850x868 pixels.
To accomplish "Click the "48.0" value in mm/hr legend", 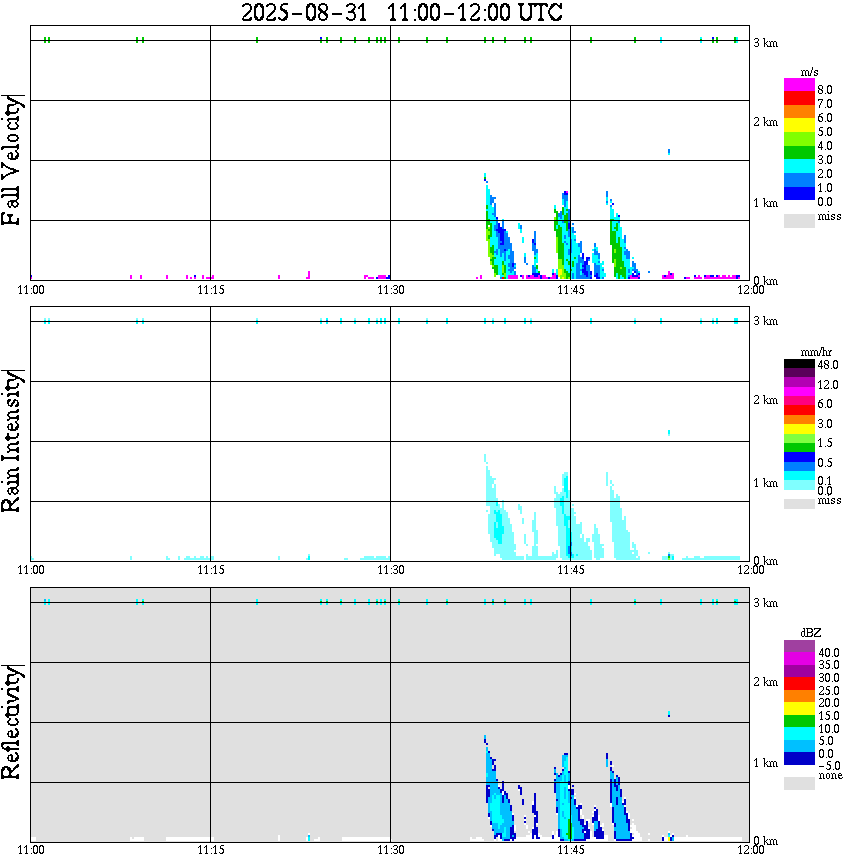I will [828, 365].
